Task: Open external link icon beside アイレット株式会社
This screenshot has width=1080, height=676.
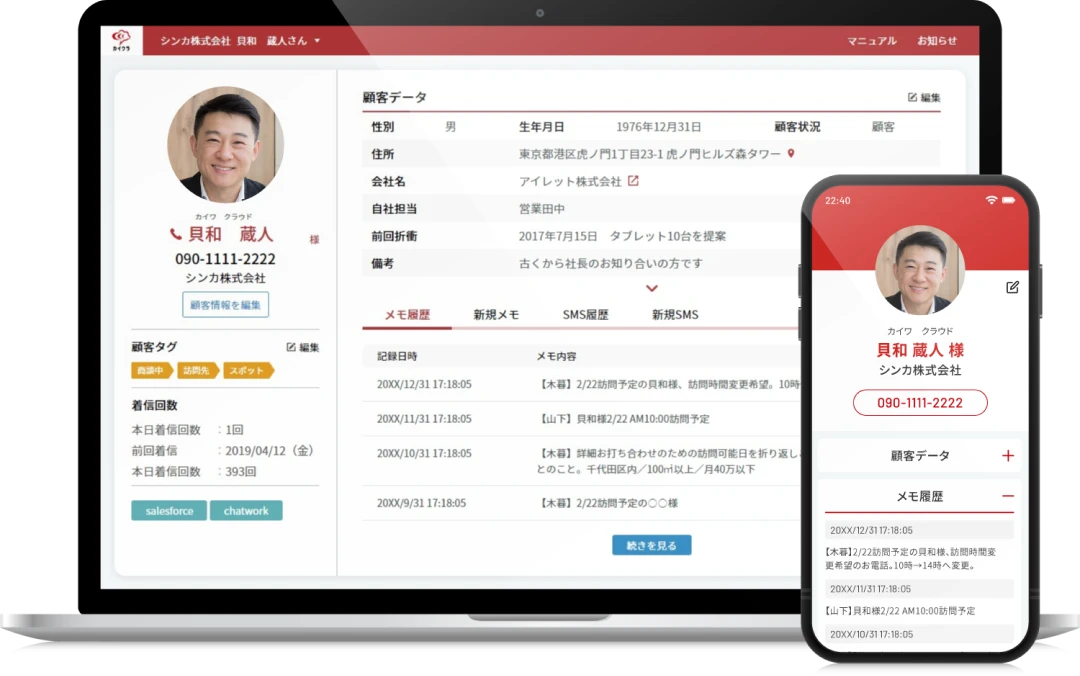Action: 633,181
